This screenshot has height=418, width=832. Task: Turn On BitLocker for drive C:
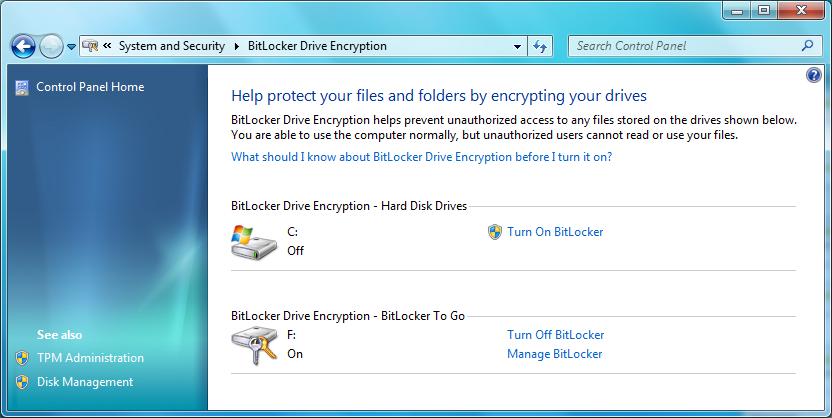[x=555, y=232]
